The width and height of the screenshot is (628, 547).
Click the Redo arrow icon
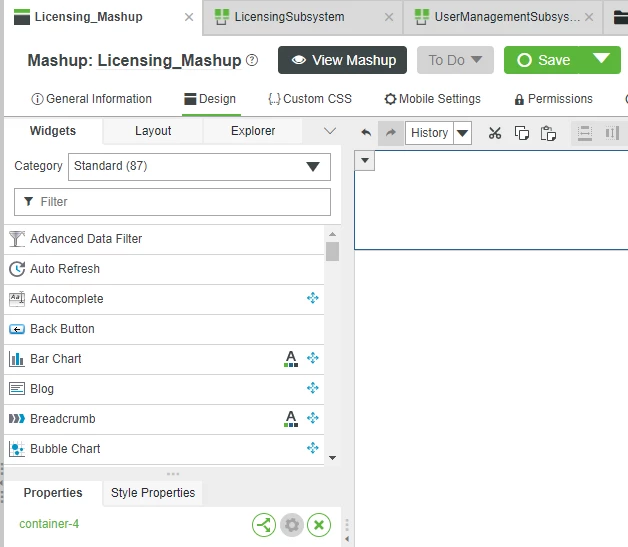(391, 133)
